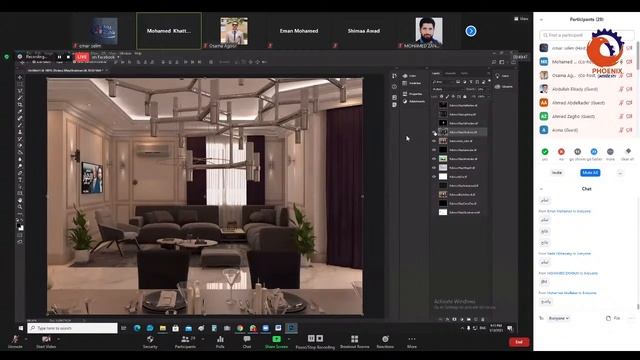Click the red End meeting button
The image size is (640, 360).
[x=519, y=342]
